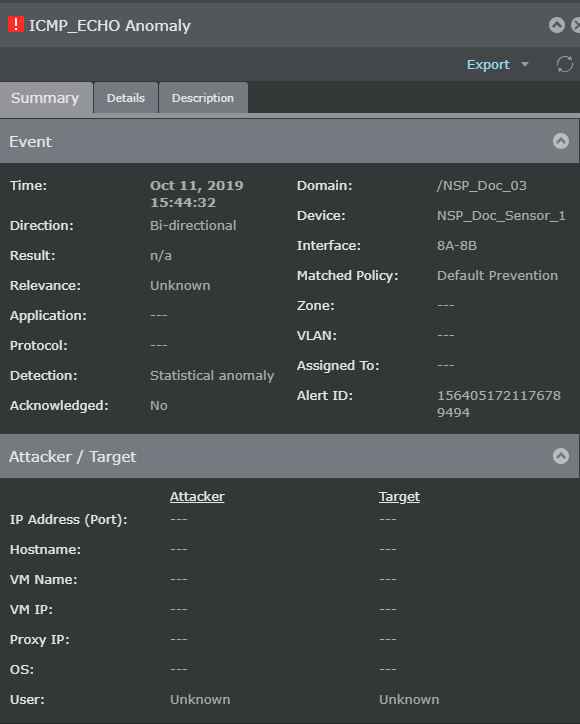Select the 8A-8B interface value
Image resolution: width=580 pixels, height=724 pixels.
[457, 245]
